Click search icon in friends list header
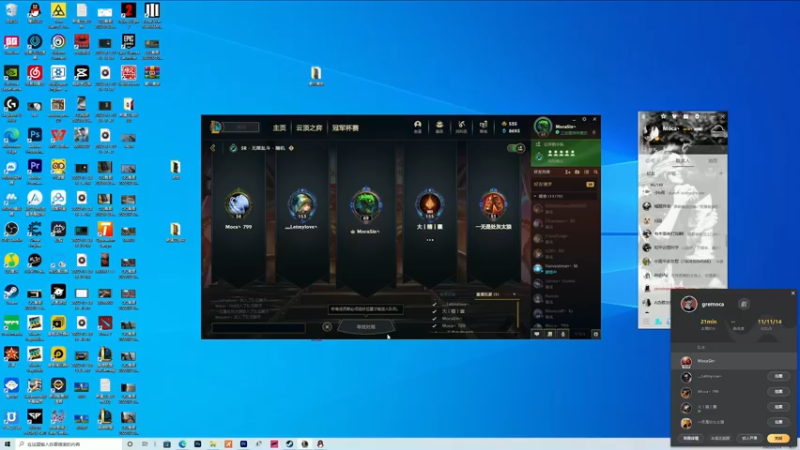This screenshot has height=450, width=800. coord(595,172)
